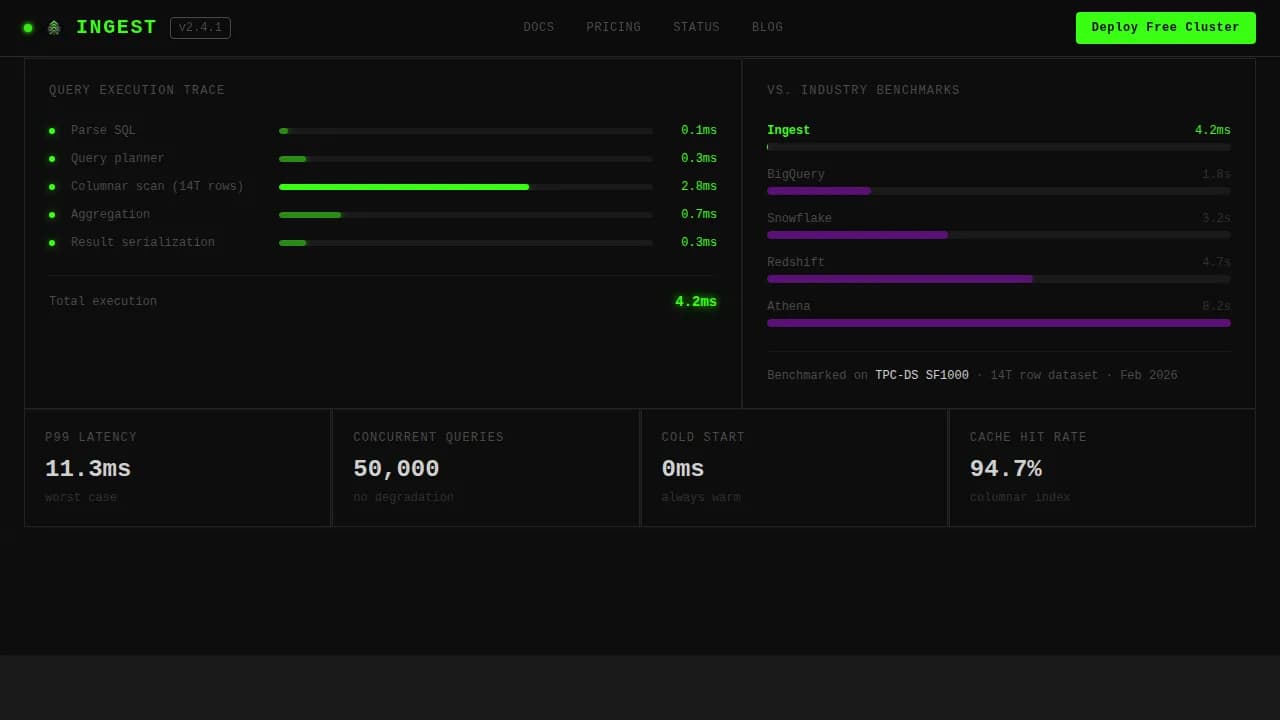
Task: Click the green bullet beside Result serialization
Action: point(52,243)
